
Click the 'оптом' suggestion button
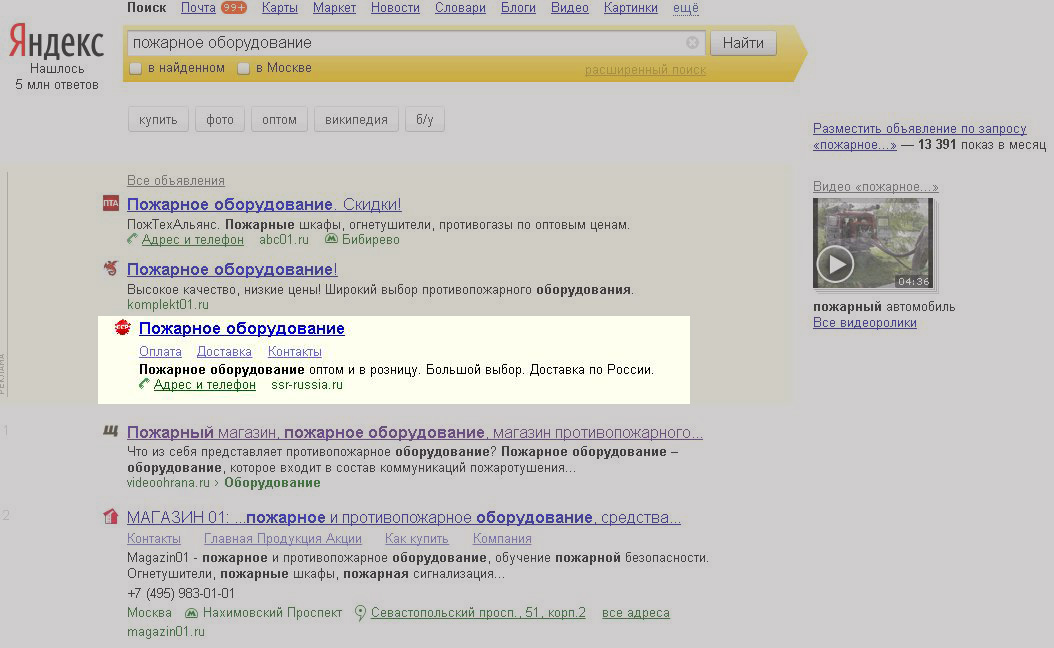point(279,120)
